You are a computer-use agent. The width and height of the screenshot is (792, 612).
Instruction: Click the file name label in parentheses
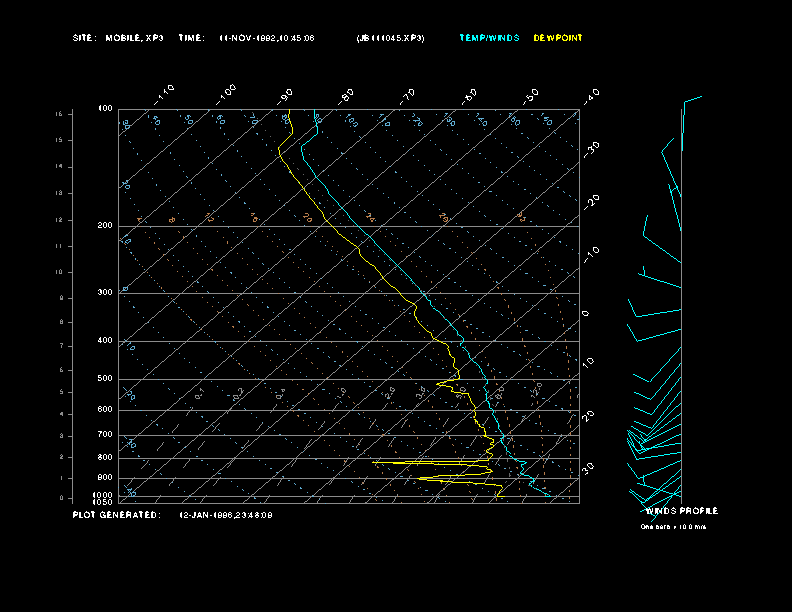[390, 38]
